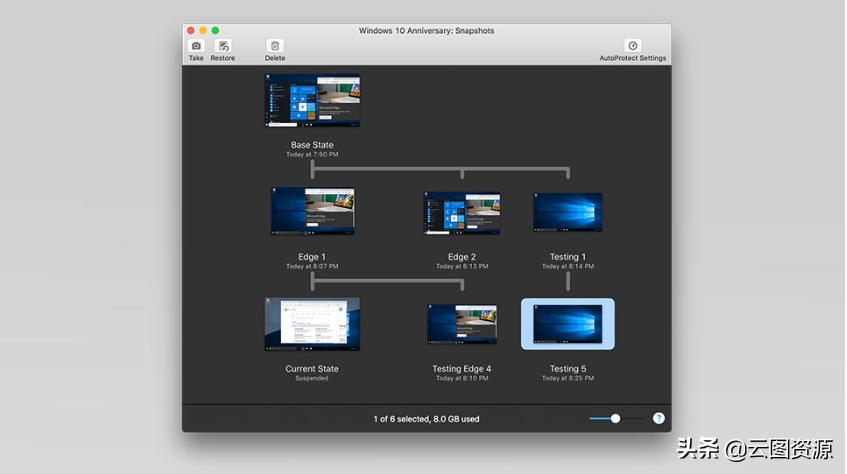Click the window title 'Windows 10 Anniversary: Snapshots'

426,31
